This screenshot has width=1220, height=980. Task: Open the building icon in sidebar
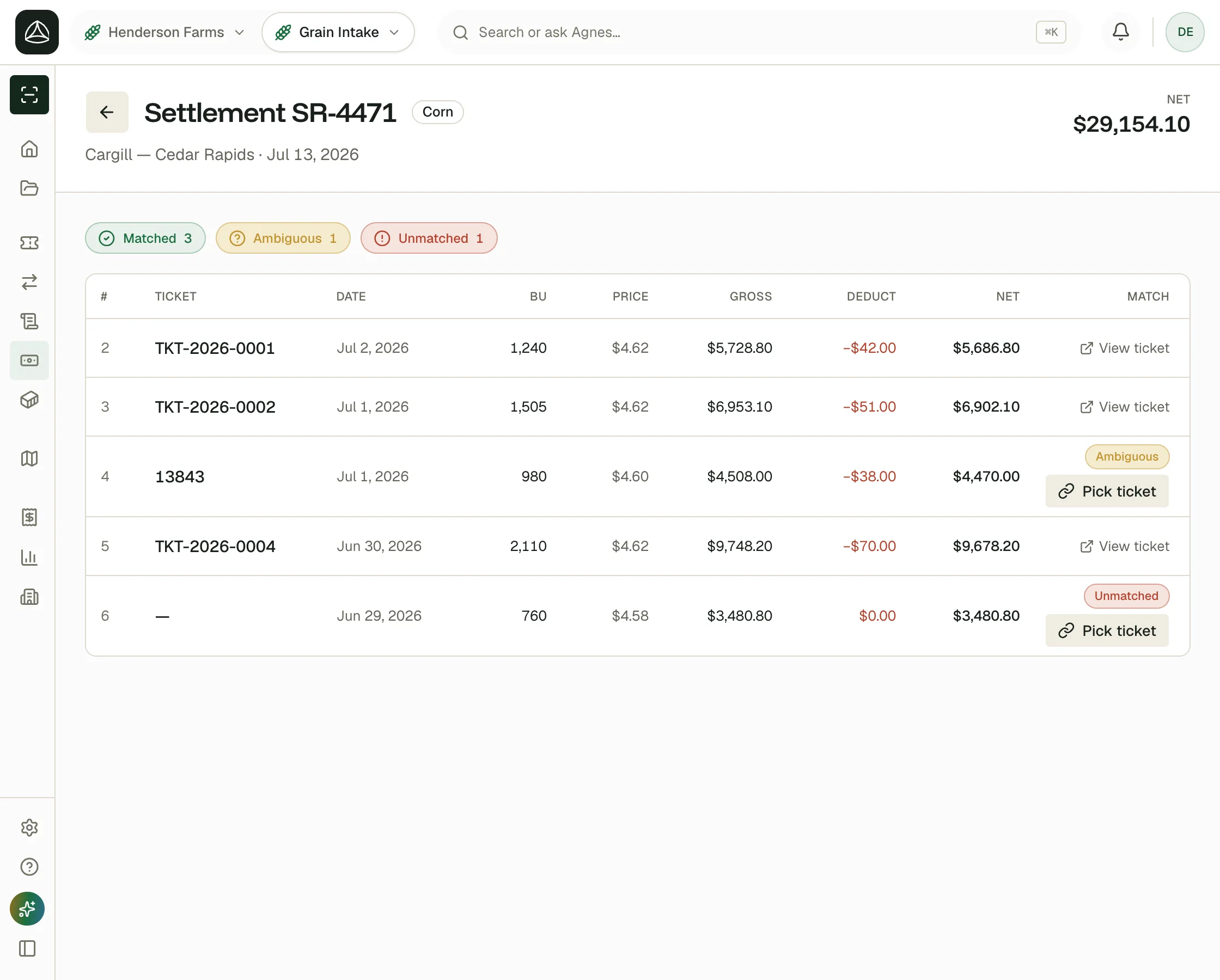(29, 597)
